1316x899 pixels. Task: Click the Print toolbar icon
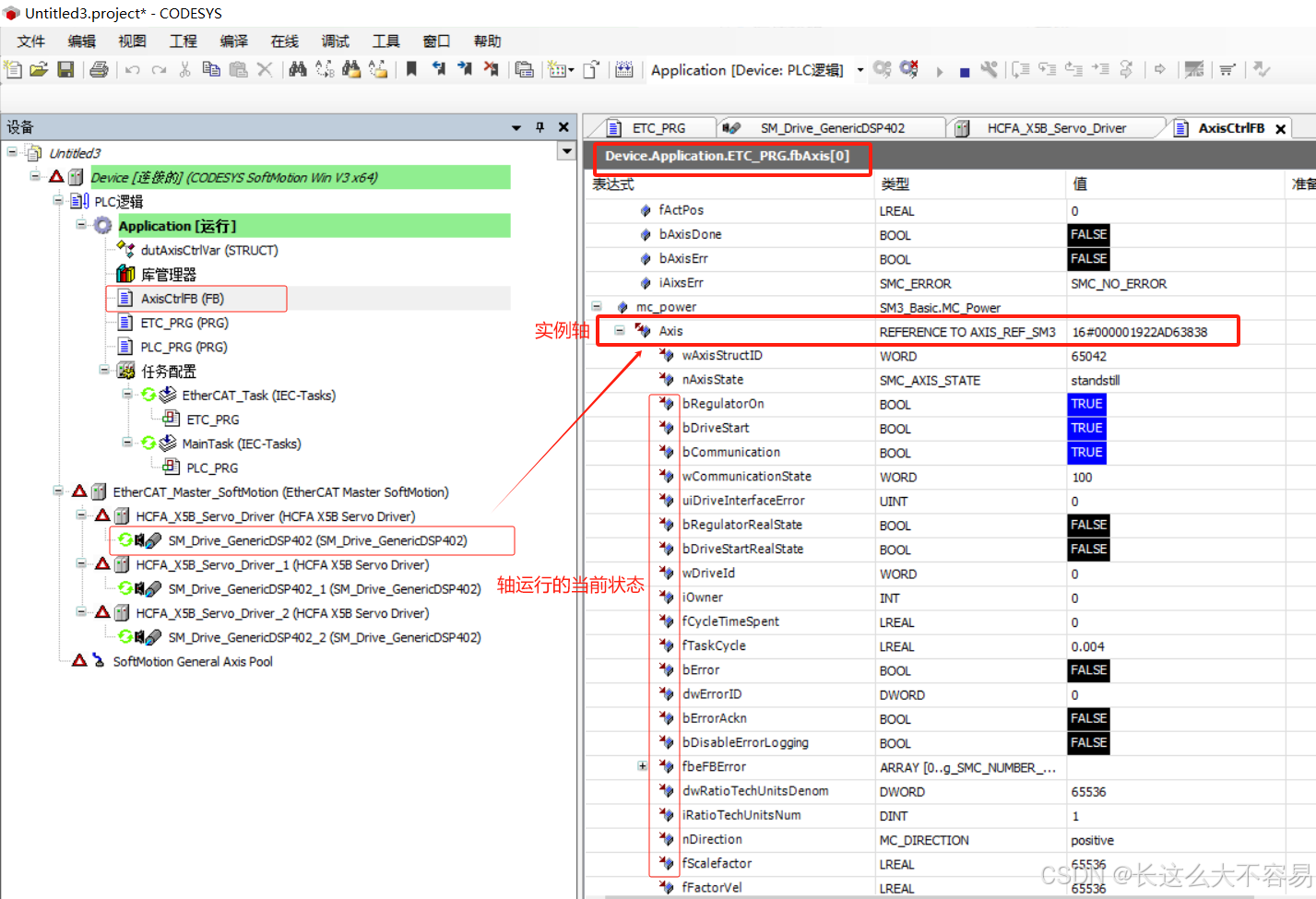pyautogui.click(x=99, y=69)
